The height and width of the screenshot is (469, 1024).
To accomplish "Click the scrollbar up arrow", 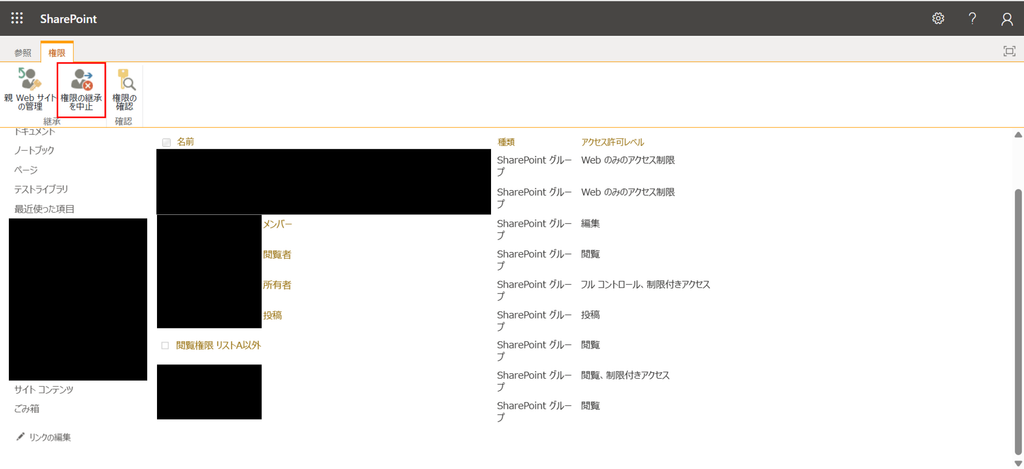I will tap(1017, 135).
